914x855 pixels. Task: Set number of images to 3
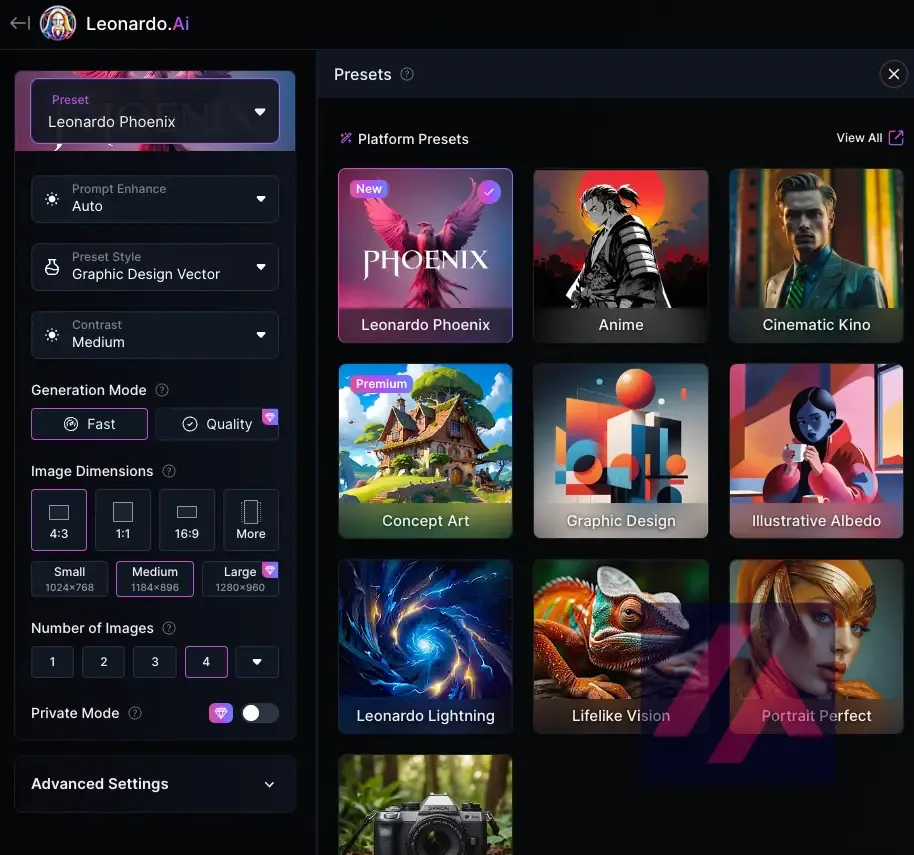point(155,662)
